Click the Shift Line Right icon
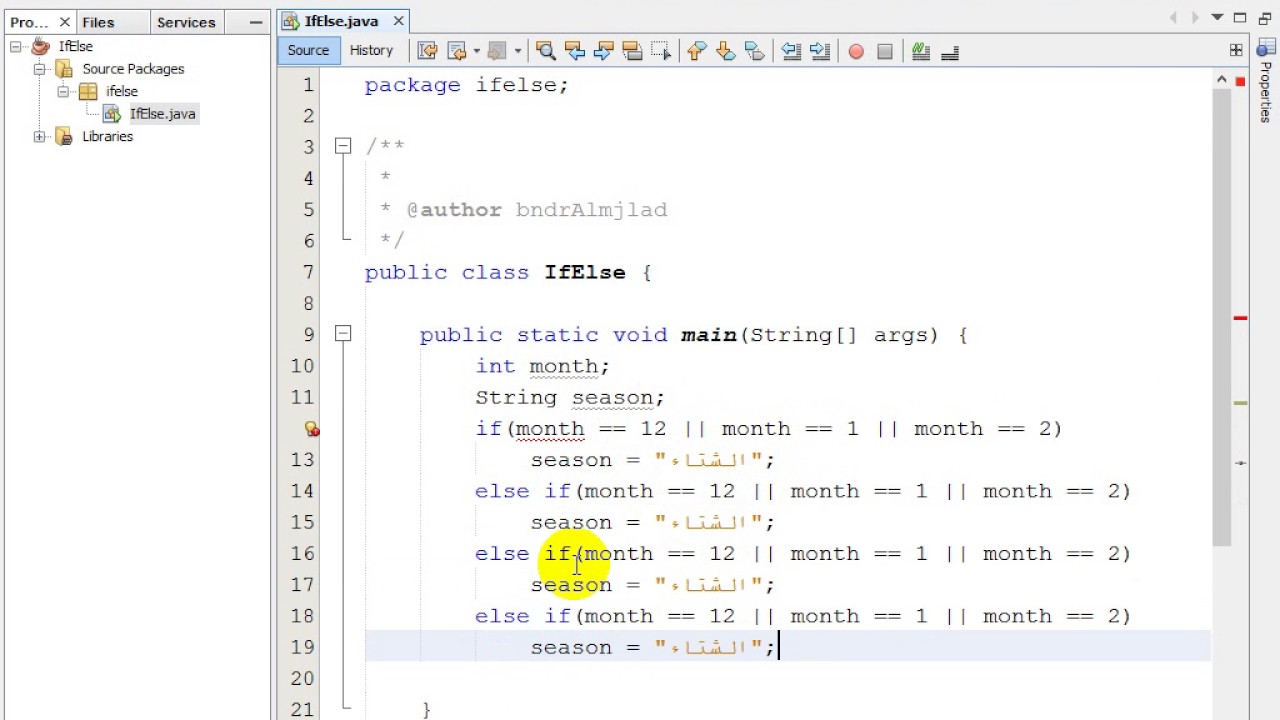The height and width of the screenshot is (720, 1280). tap(820, 51)
